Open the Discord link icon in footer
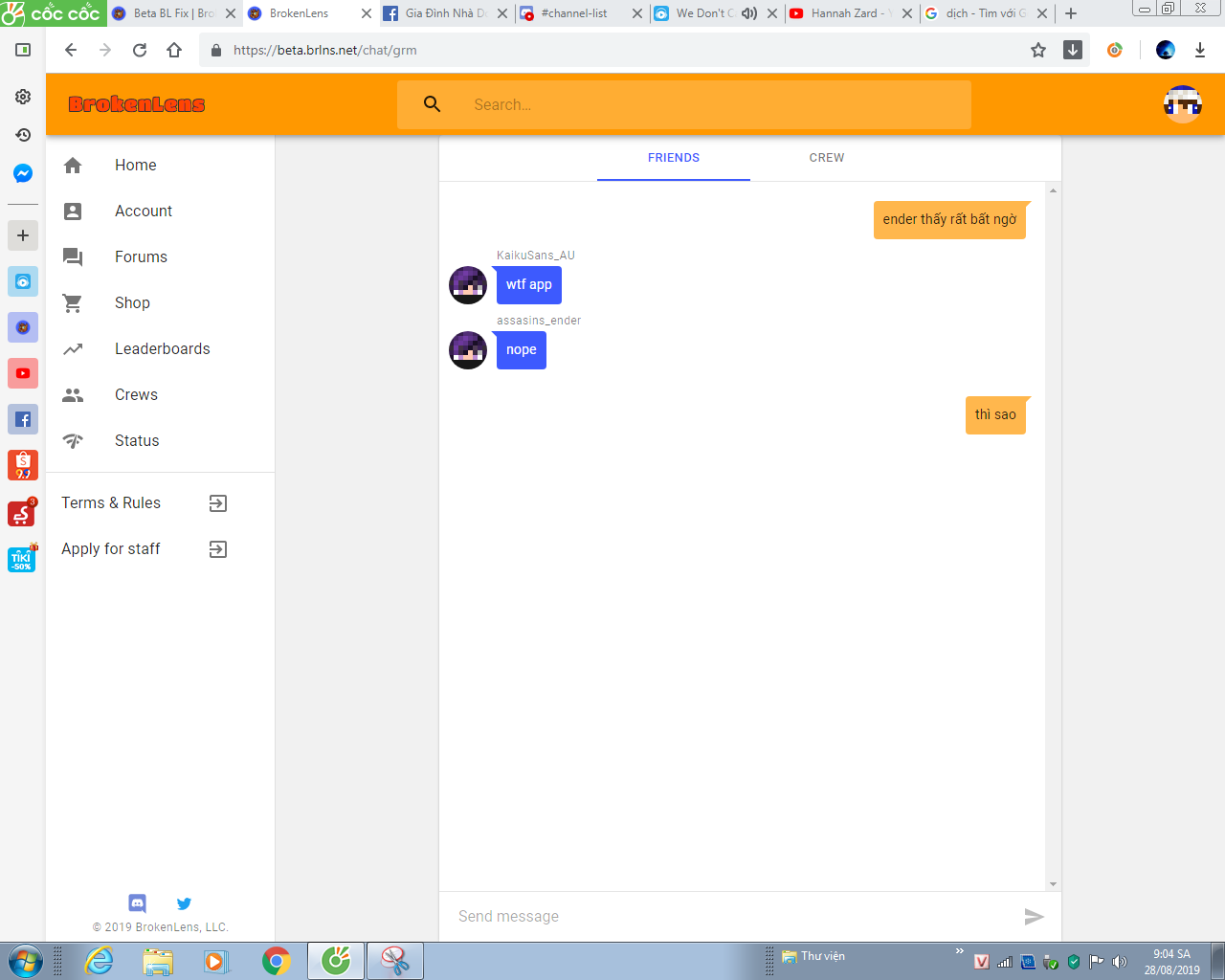 pos(138,902)
